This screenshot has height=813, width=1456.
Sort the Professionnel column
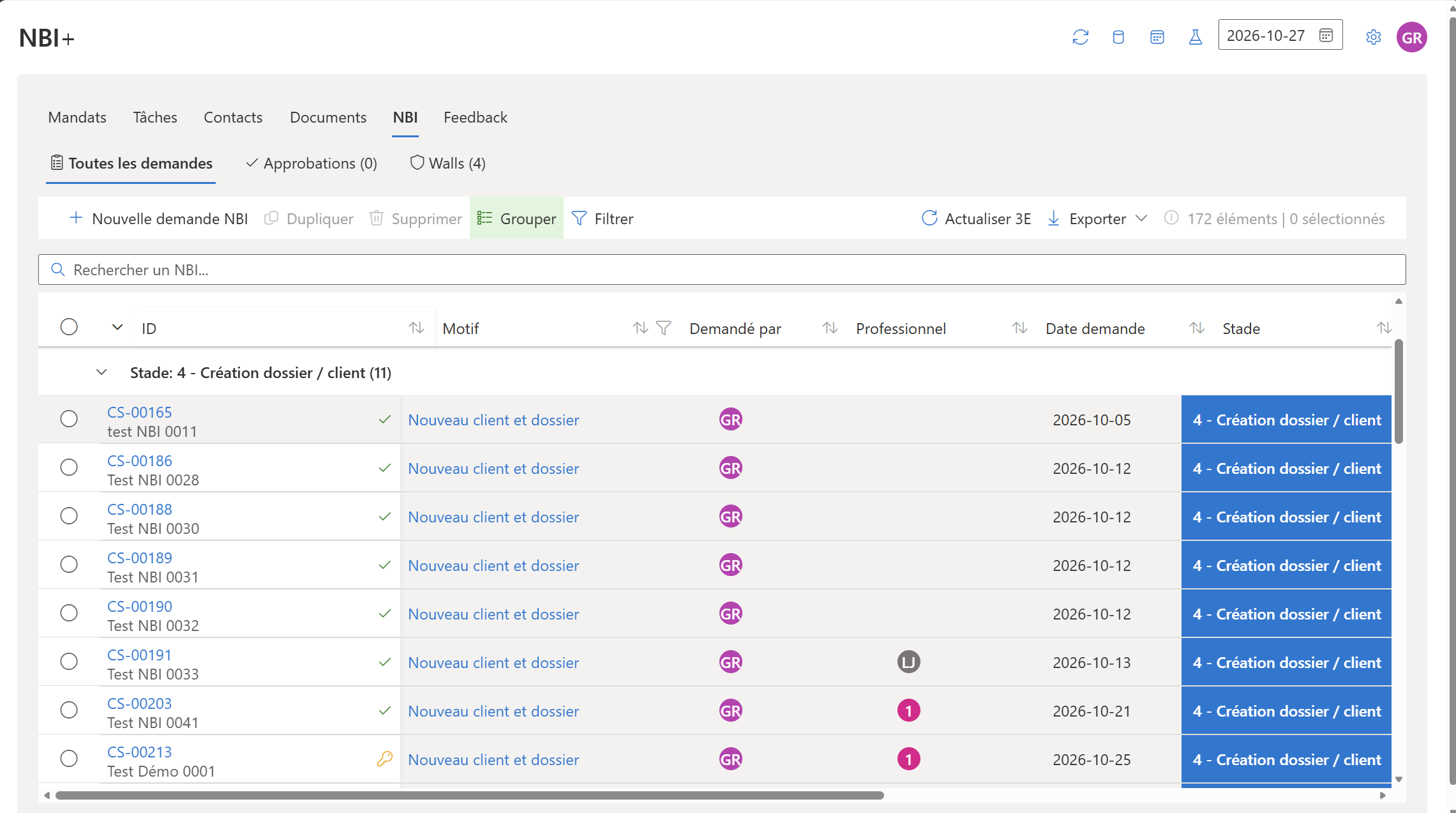[x=1019, y=328]
